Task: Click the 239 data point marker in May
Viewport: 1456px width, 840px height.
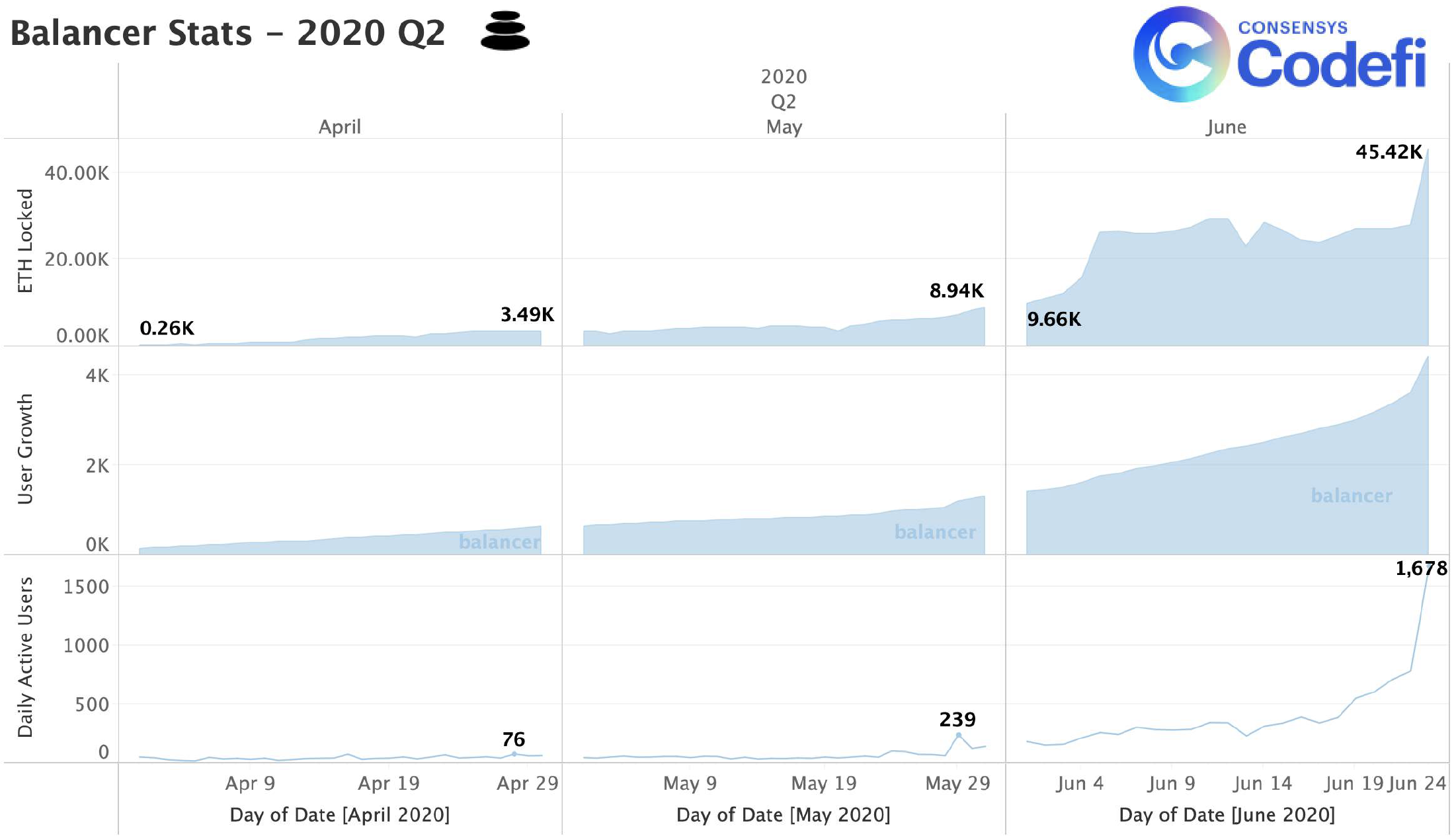Action: (x=958, y=735)
